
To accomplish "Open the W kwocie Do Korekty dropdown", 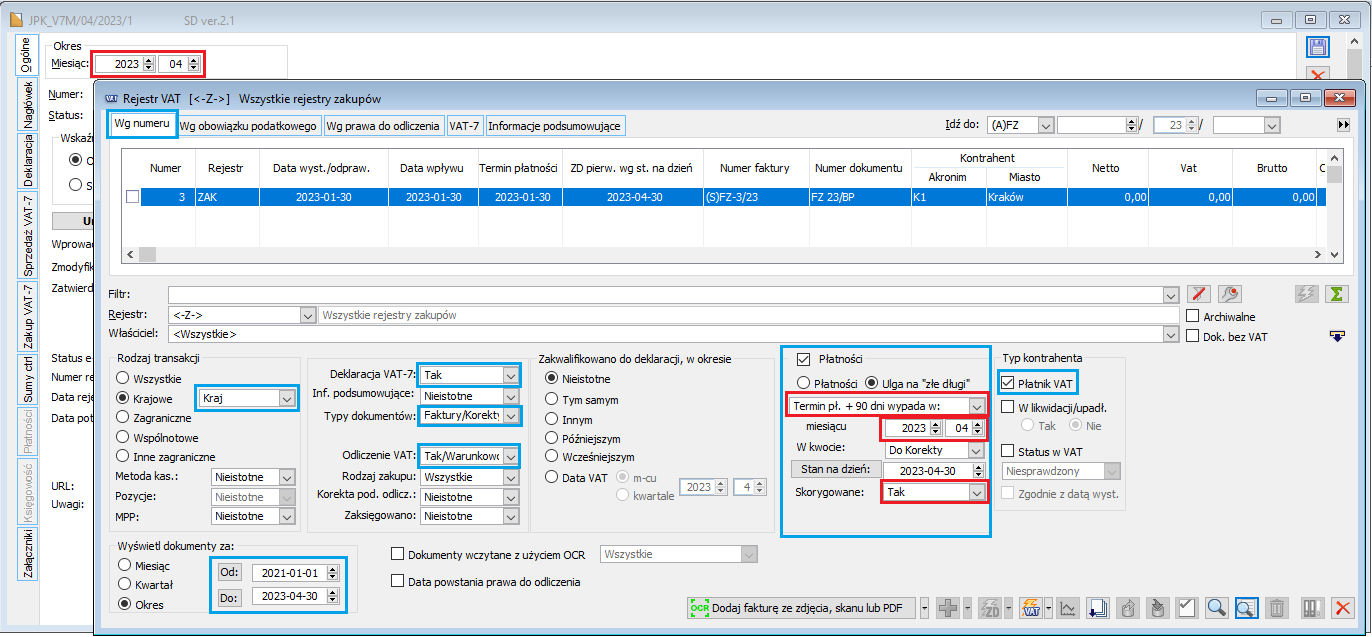I will tap(976, 450).
